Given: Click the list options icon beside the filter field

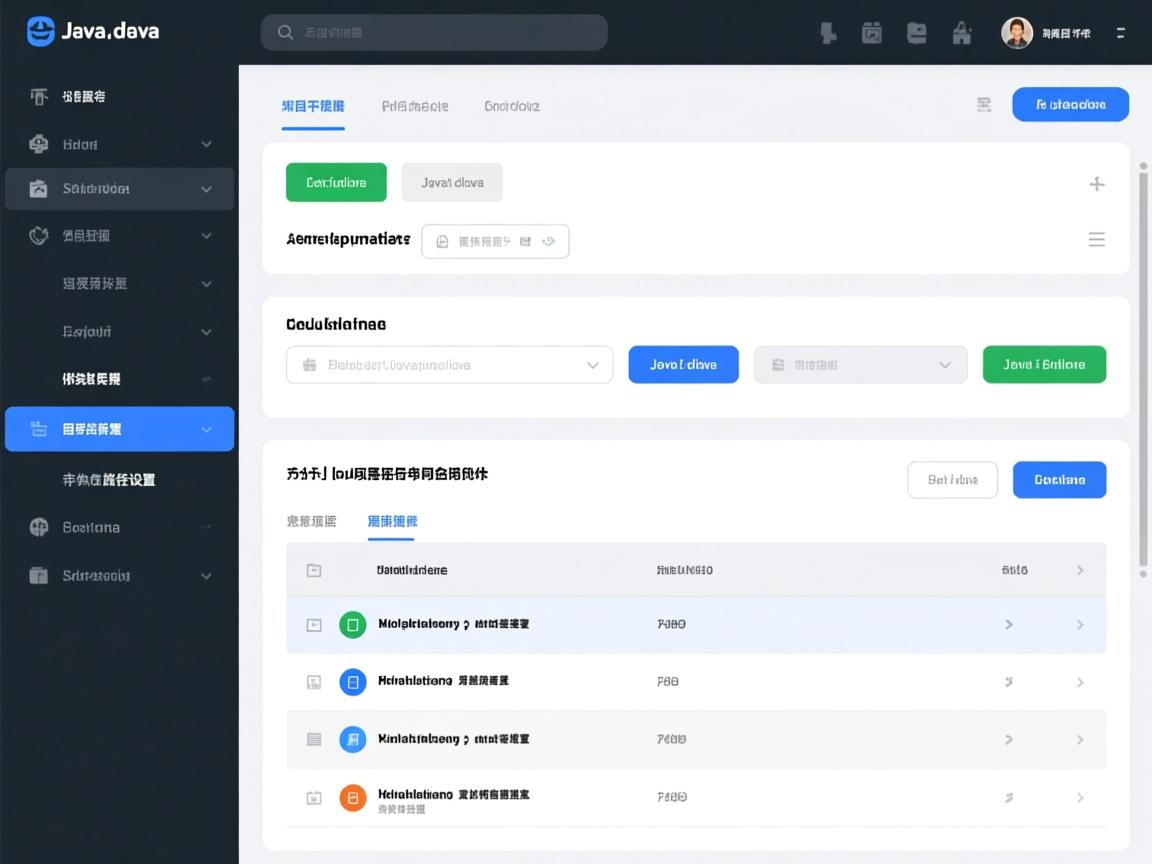Looking at the screenshot, I should pyautogui.click(x=1097, y=239).
